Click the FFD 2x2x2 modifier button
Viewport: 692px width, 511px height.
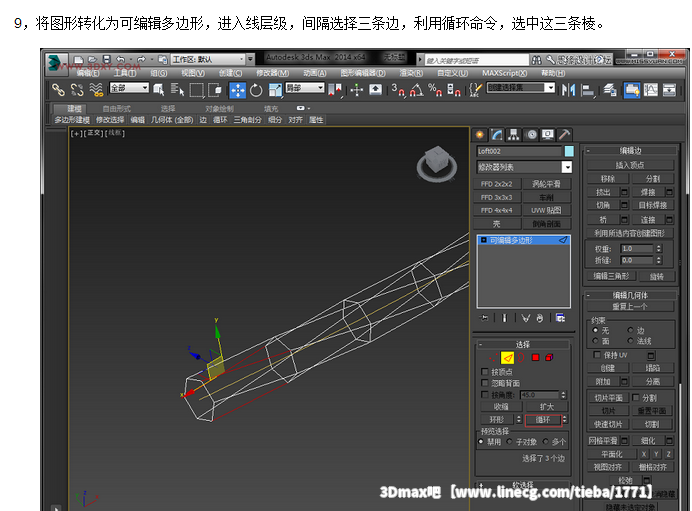click(x=497, y=184)
